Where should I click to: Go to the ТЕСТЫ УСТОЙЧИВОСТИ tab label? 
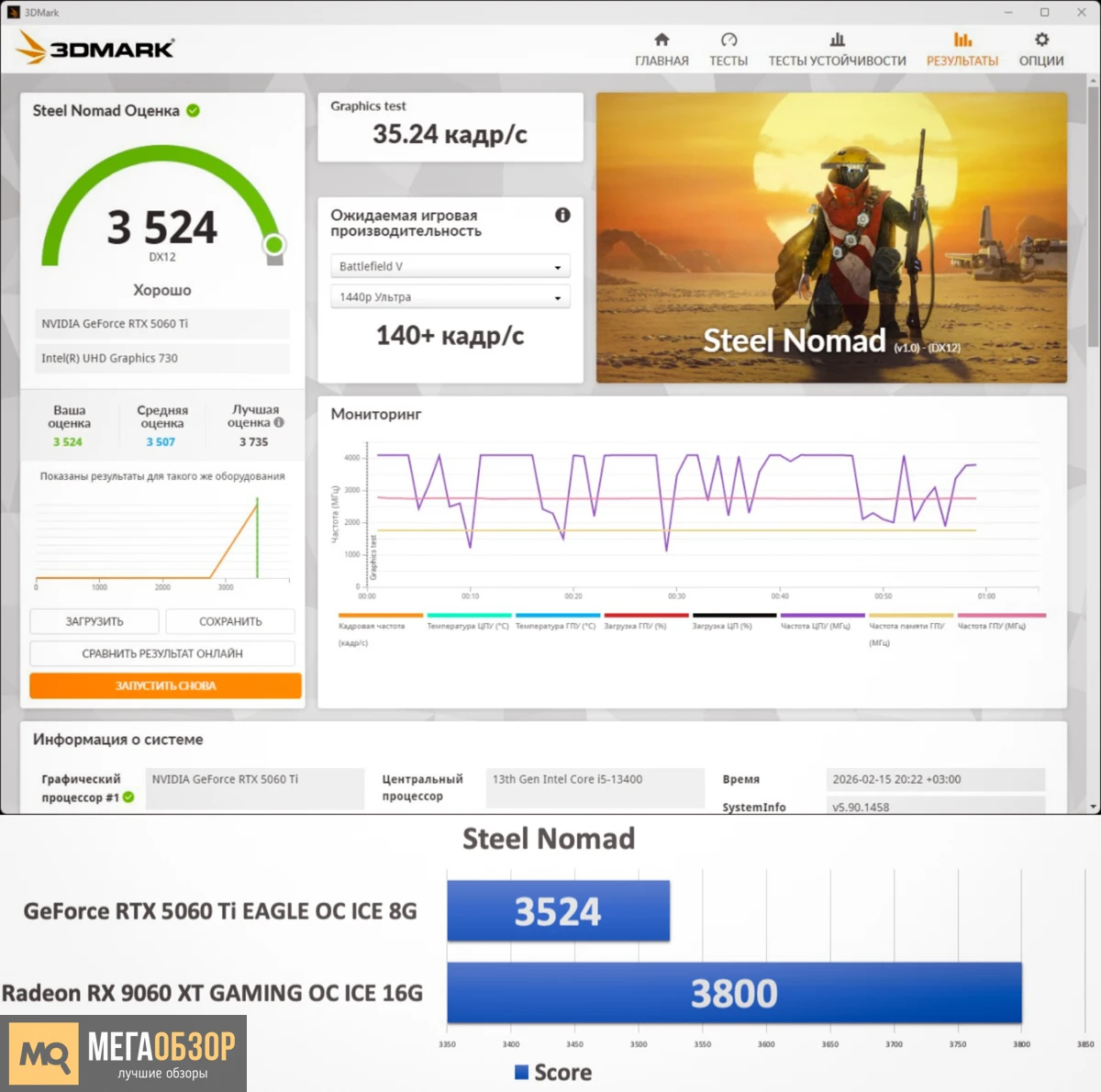point(837,61)
